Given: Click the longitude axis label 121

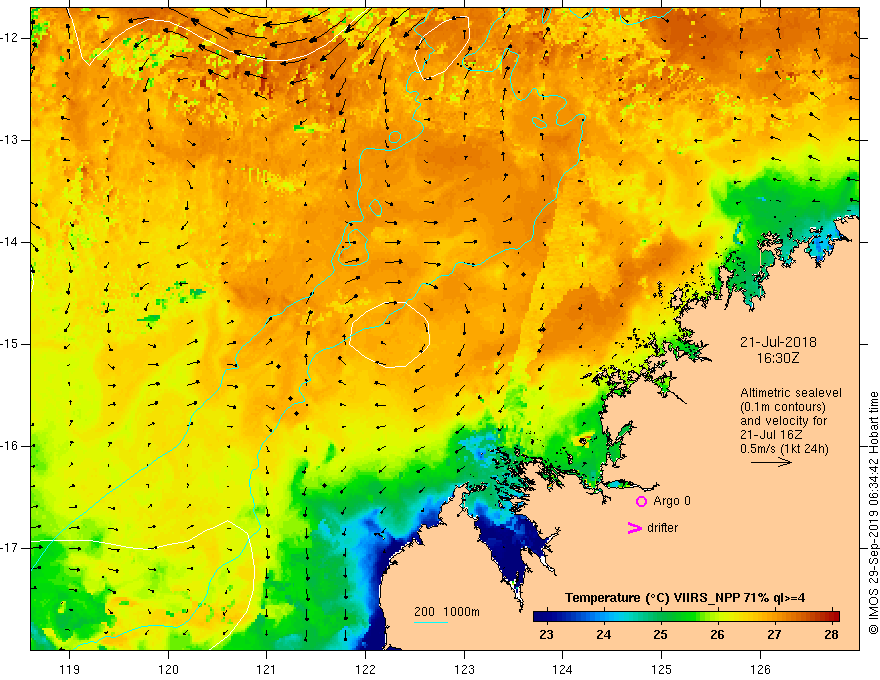Looking at the screenshot, I should point(267,669).
